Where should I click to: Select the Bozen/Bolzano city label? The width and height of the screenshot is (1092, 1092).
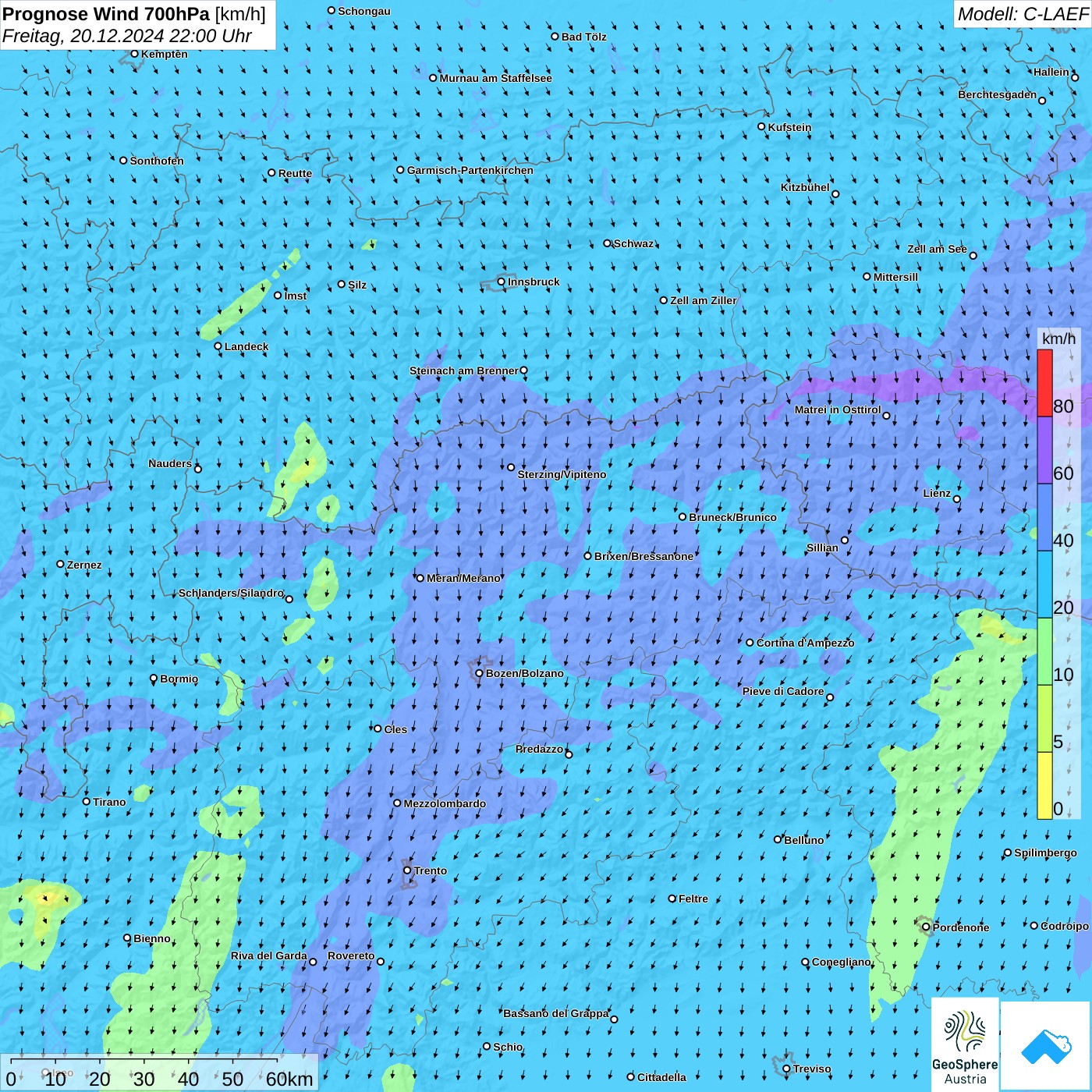[524, 673]
